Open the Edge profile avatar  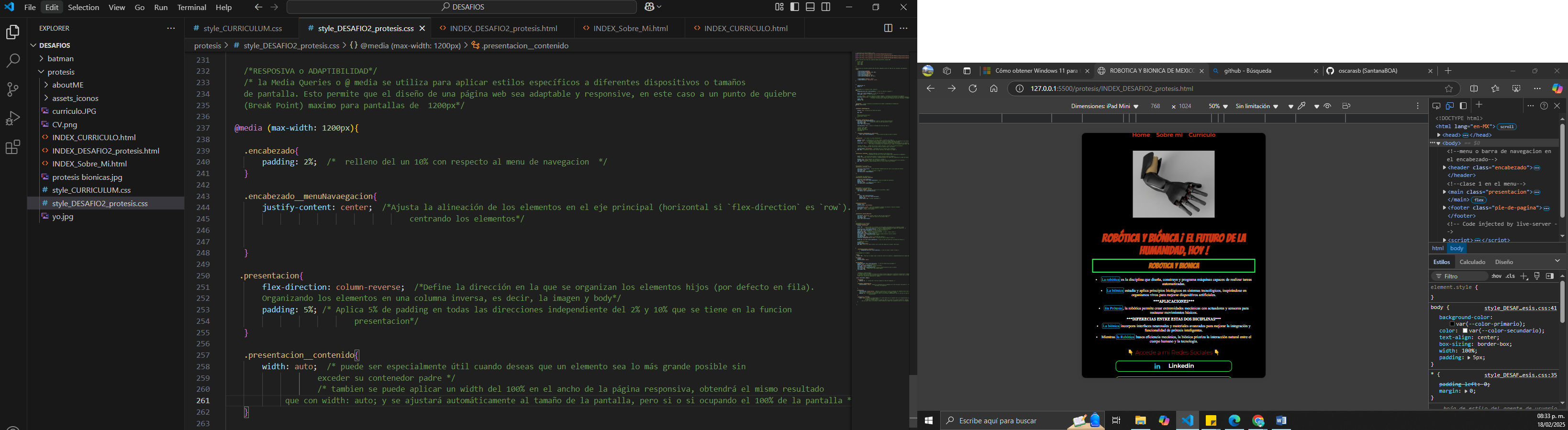point(928,71)
